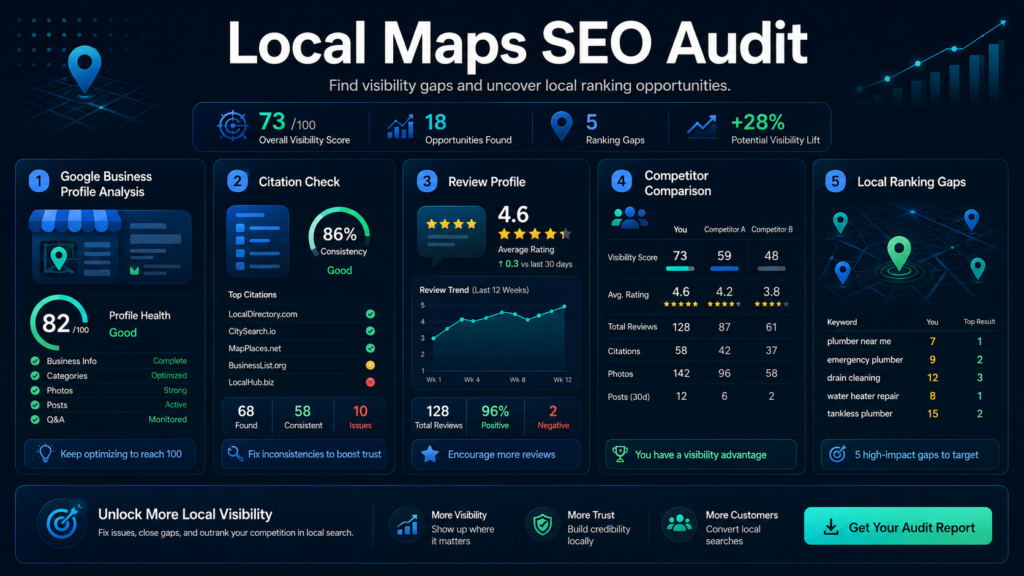Viewport: 1024px width, 576px height.
Task: Click the target icon beside Overall Visibility Score
Action: [x=232, y=125]
